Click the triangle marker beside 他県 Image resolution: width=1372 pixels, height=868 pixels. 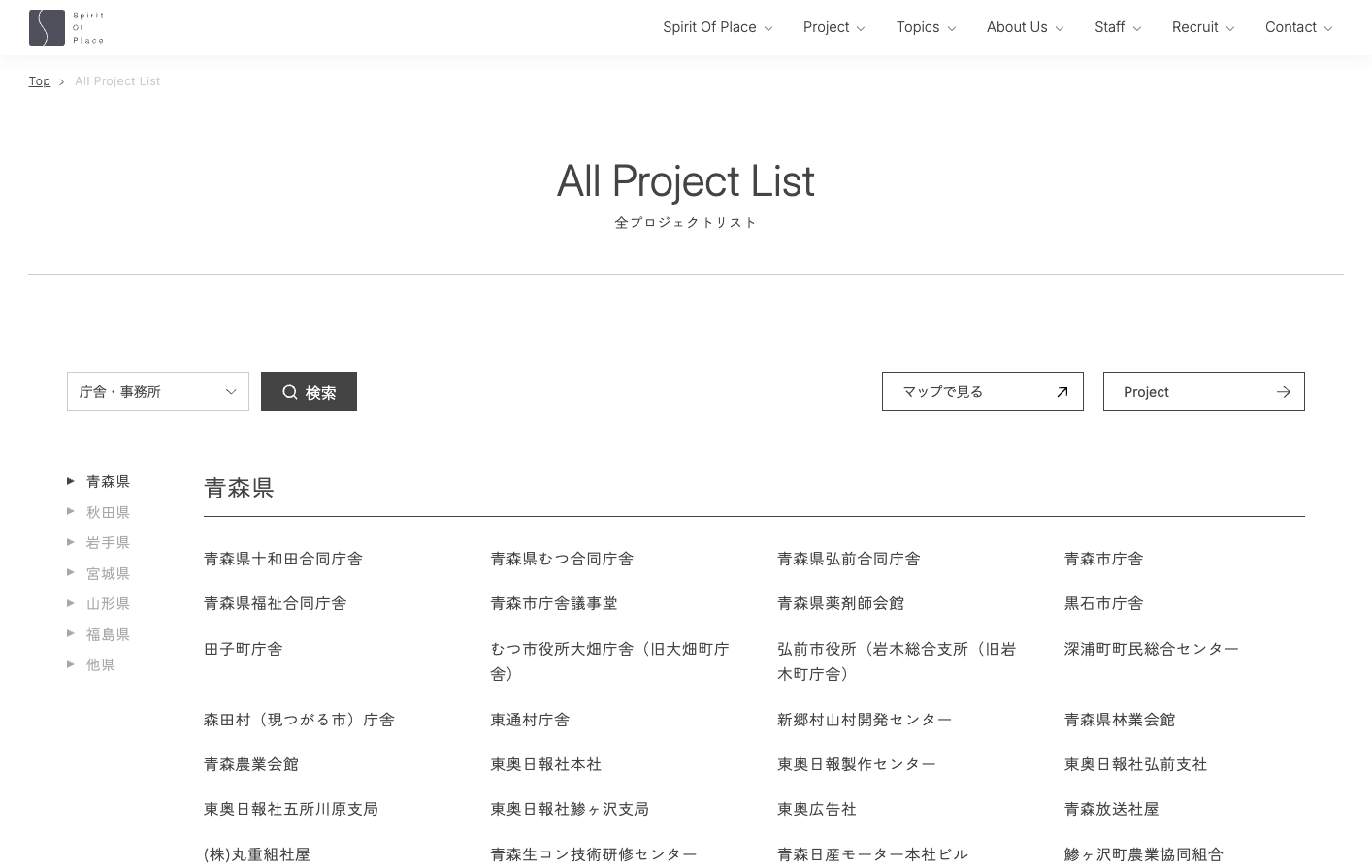tap(71, 664)
